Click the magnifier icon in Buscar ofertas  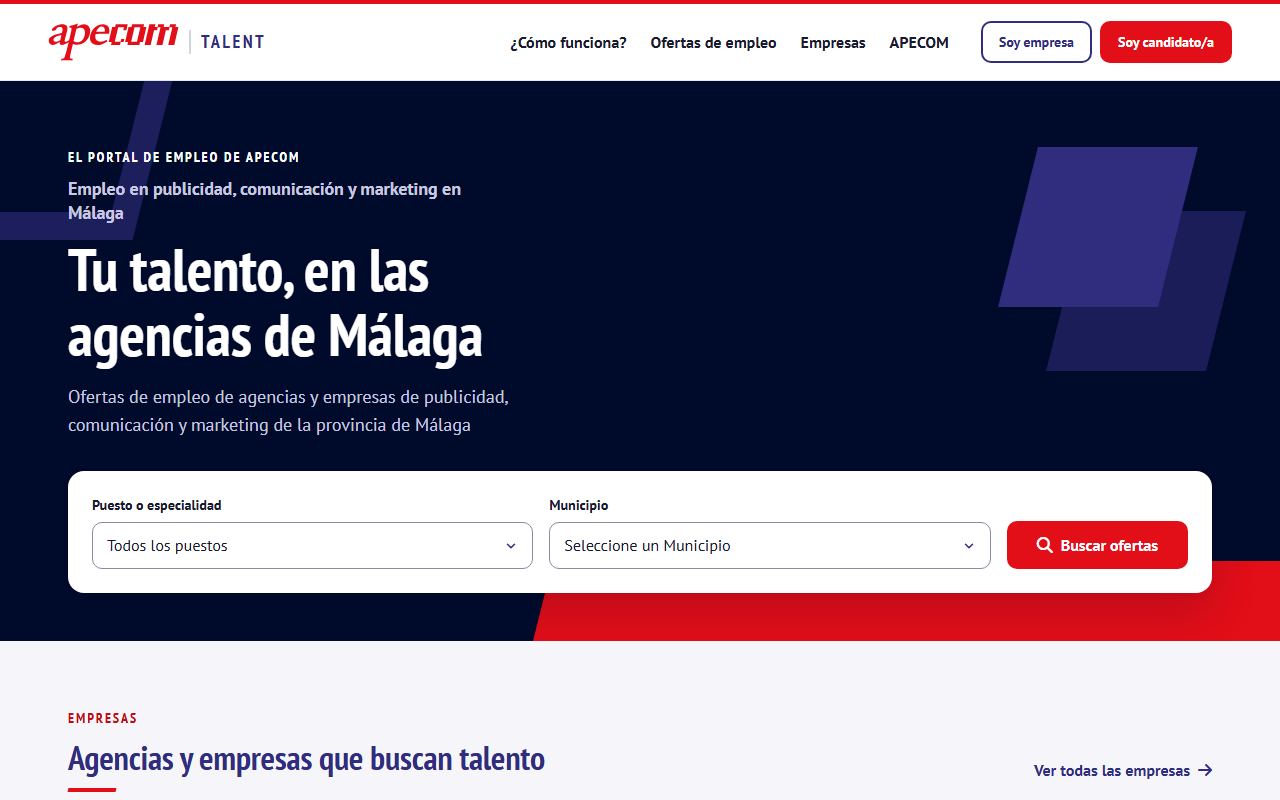coord(1044,545)
